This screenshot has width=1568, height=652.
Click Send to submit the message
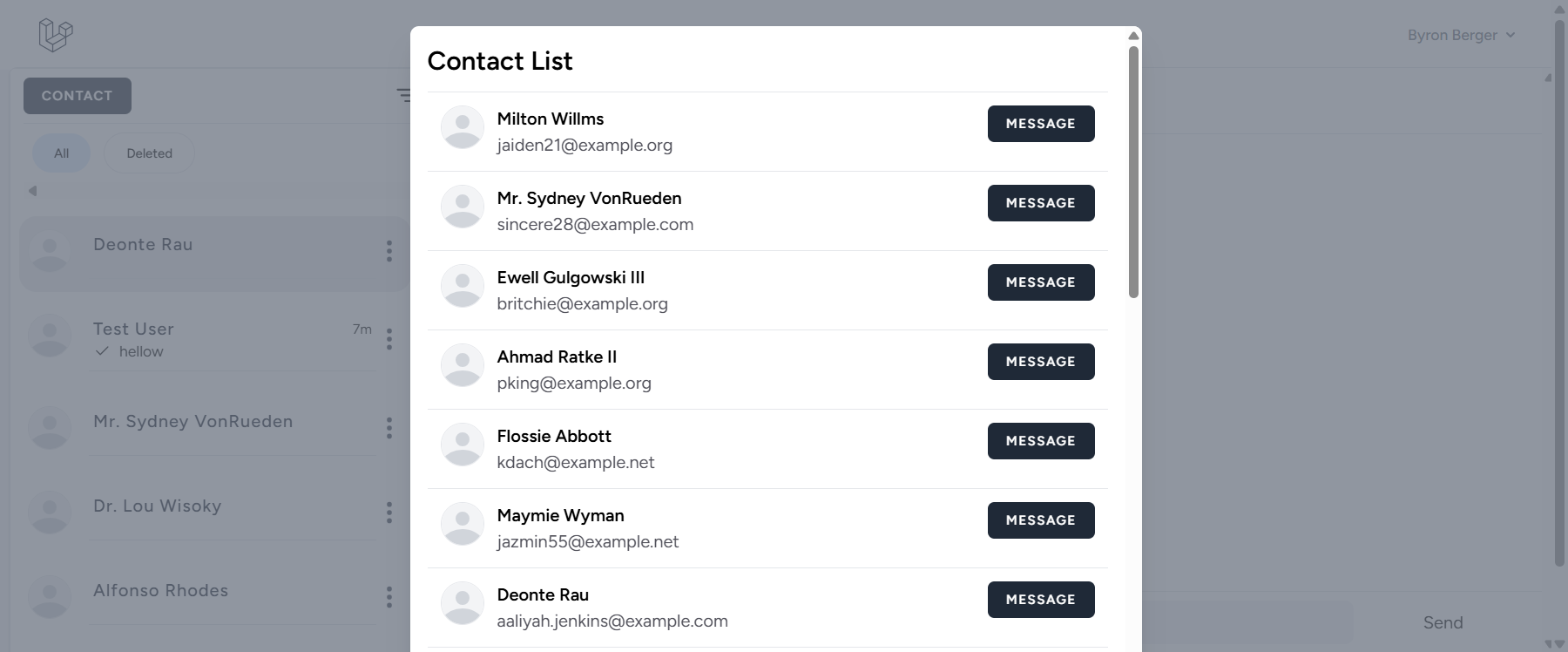(1443, 622)
